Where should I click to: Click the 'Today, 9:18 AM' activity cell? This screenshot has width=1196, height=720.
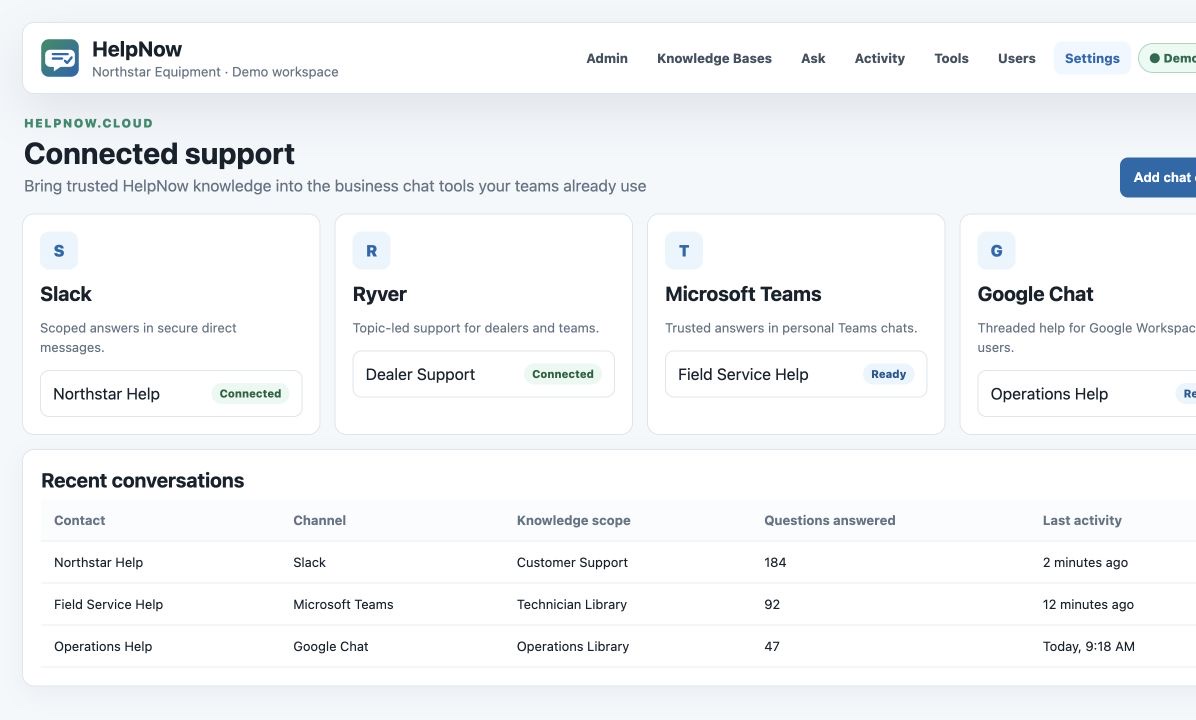1088,646
